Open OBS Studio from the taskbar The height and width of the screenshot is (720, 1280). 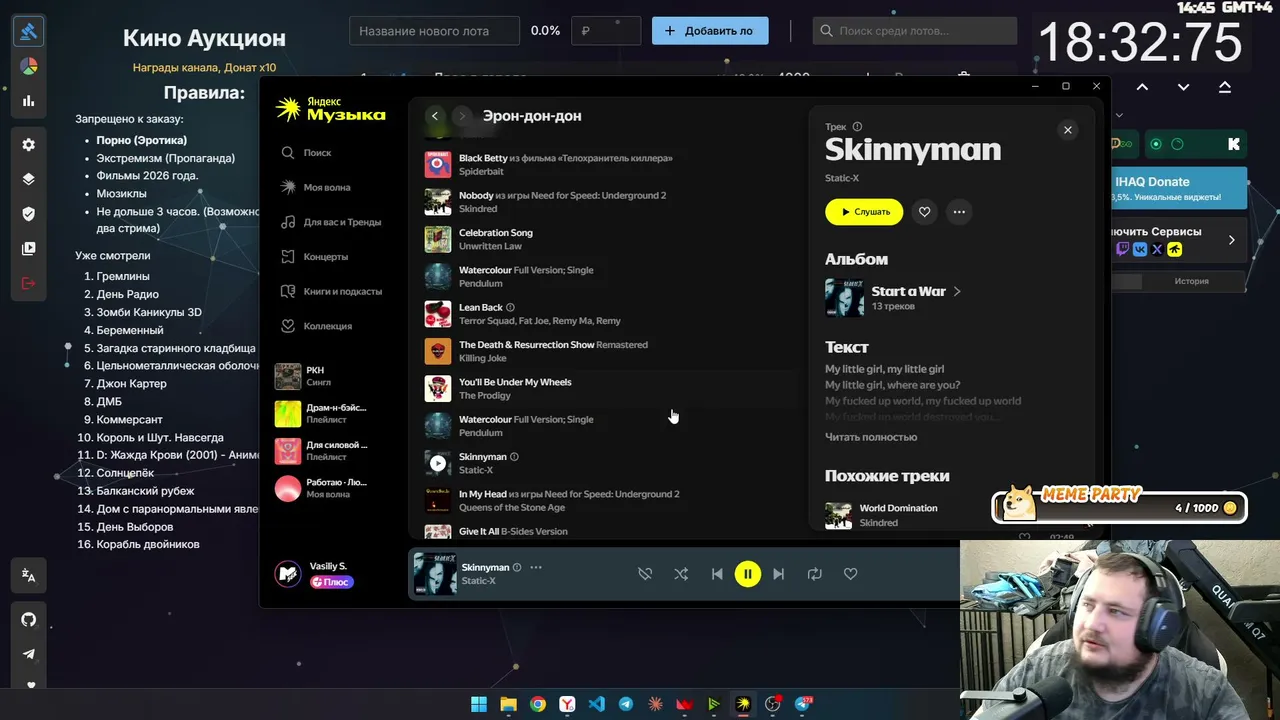coord(773,704)
